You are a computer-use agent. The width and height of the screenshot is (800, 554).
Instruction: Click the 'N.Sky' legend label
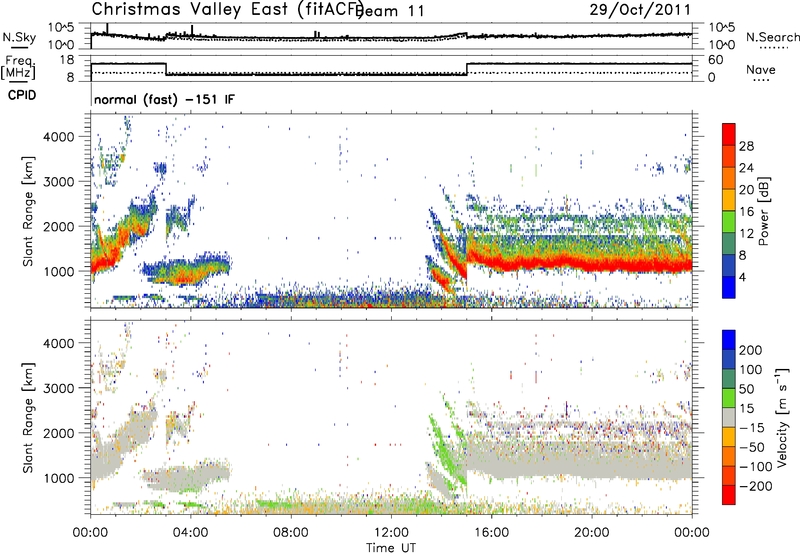[19, 37]
